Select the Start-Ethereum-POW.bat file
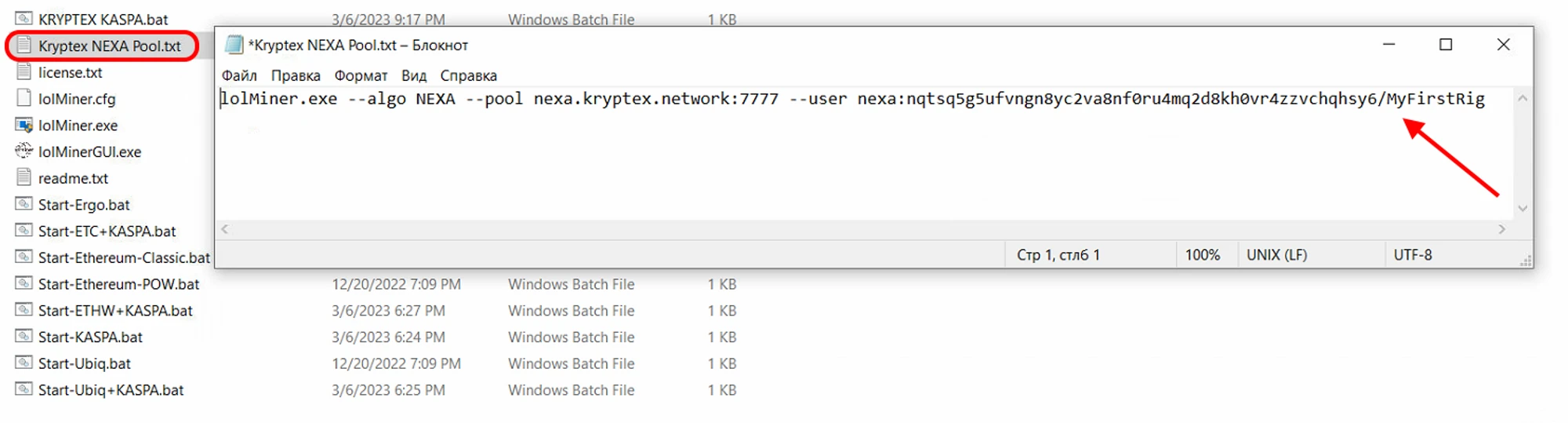The width and height of the screenshot is (1568, 423). point(118,284)
